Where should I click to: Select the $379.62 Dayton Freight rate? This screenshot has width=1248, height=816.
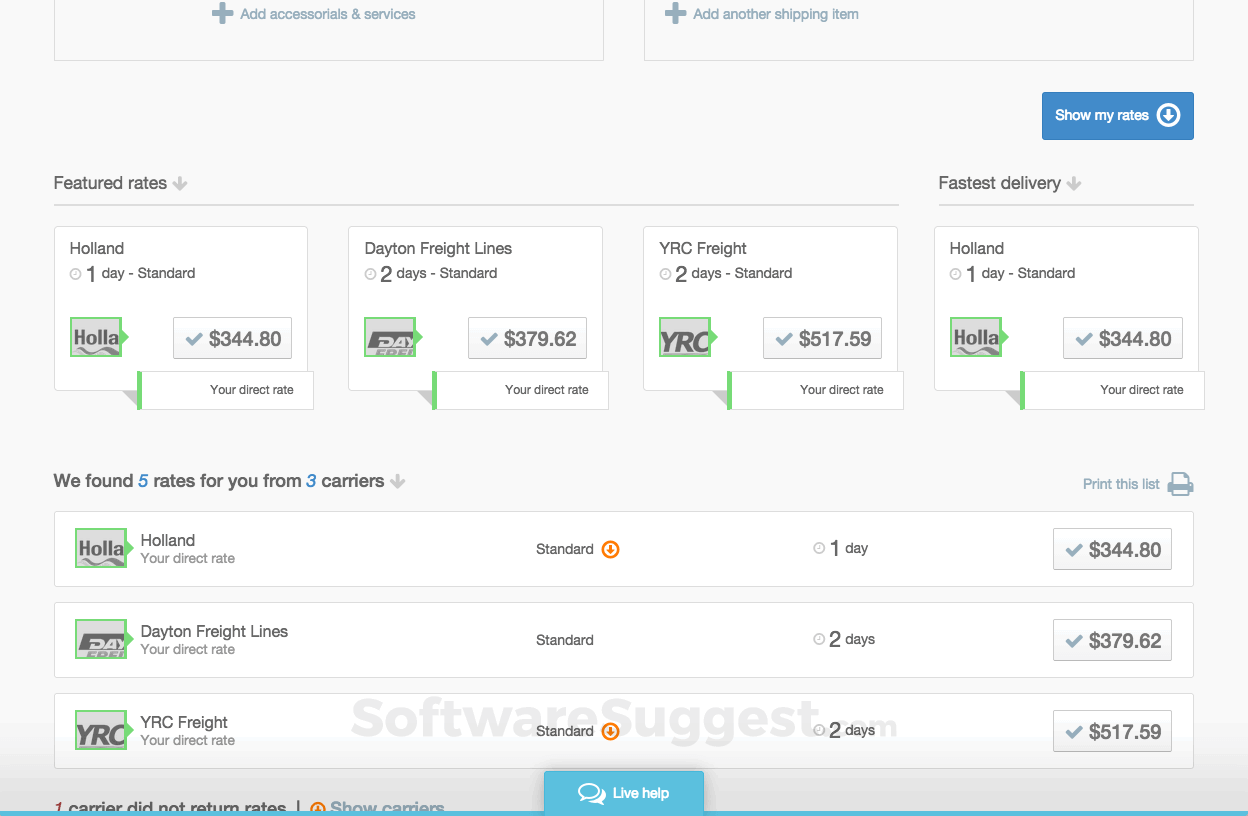[1112, 640]
